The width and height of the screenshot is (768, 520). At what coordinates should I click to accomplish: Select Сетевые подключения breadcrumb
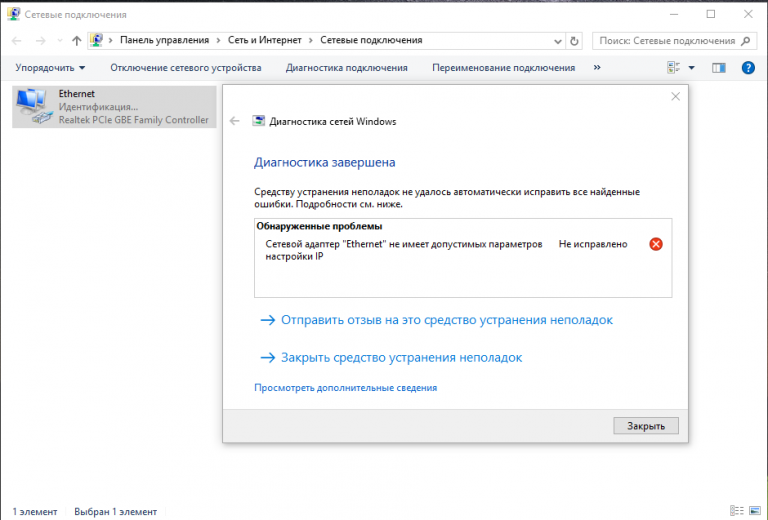371,40
